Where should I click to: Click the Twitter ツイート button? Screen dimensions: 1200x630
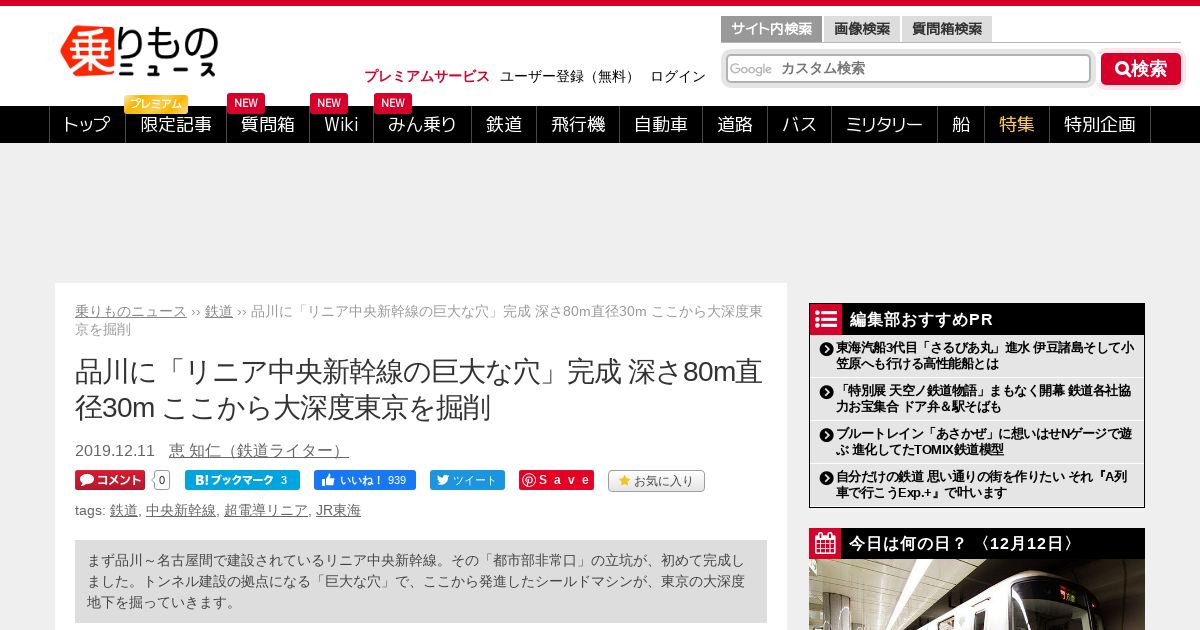[x=467, y=480]
